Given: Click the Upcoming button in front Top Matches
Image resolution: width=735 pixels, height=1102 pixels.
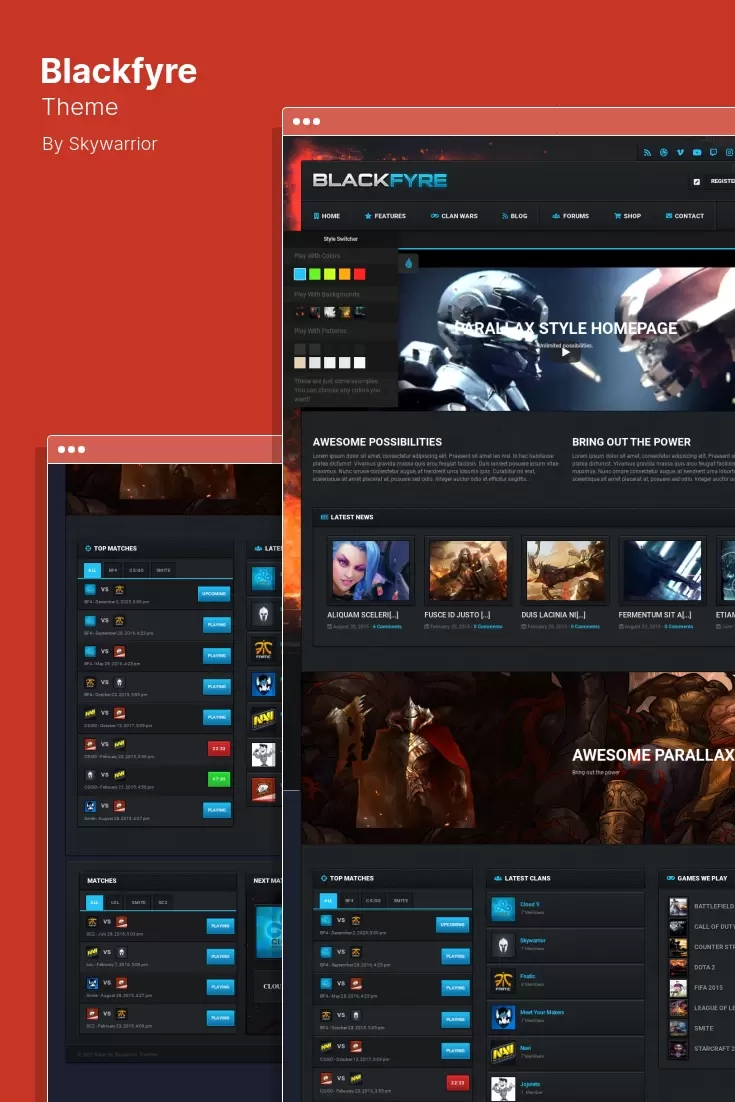Looking at the screenshot, I should [x=453, y=924].
